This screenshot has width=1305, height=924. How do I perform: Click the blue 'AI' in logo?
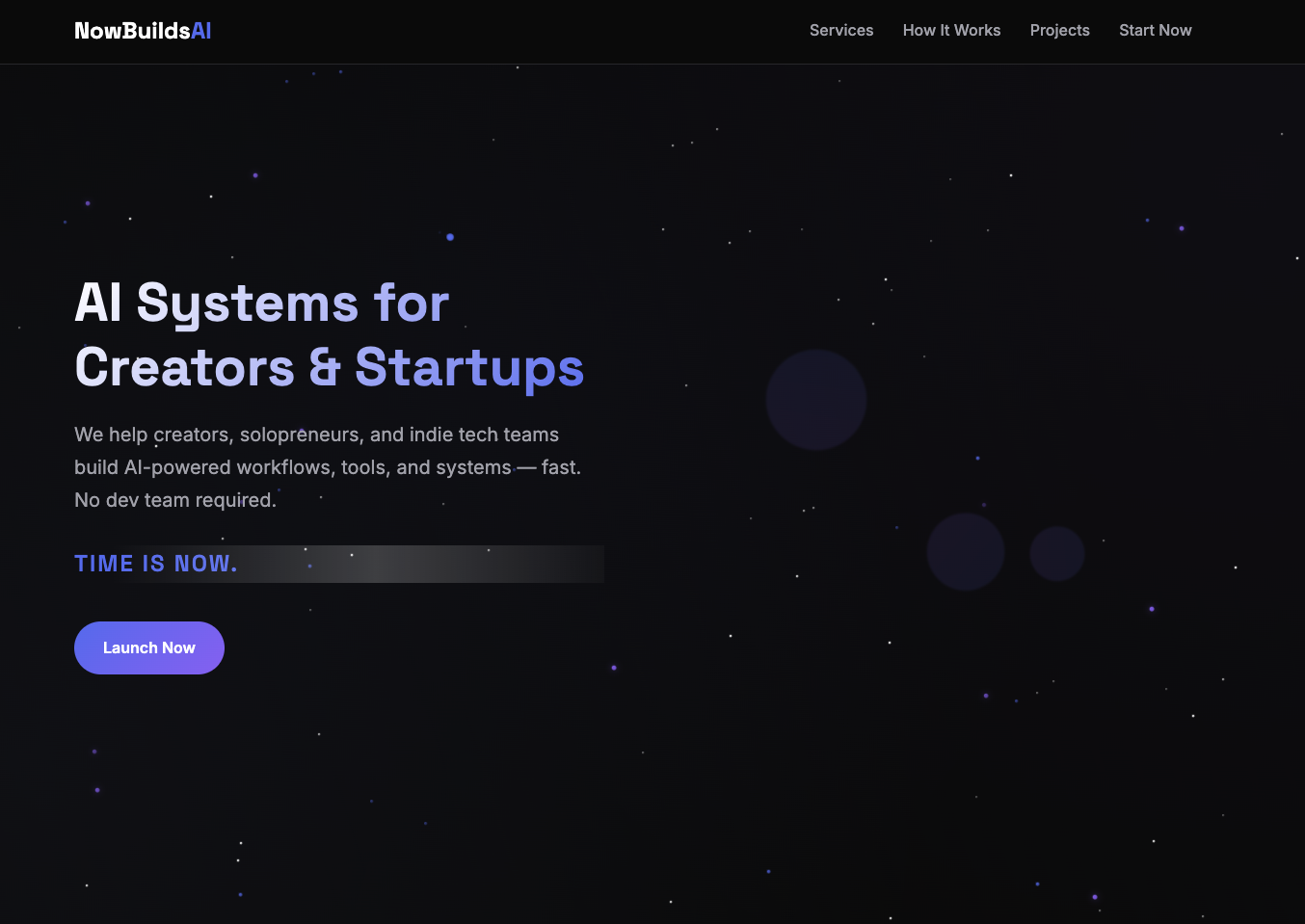pyautogui.click(x=200, y=31)
